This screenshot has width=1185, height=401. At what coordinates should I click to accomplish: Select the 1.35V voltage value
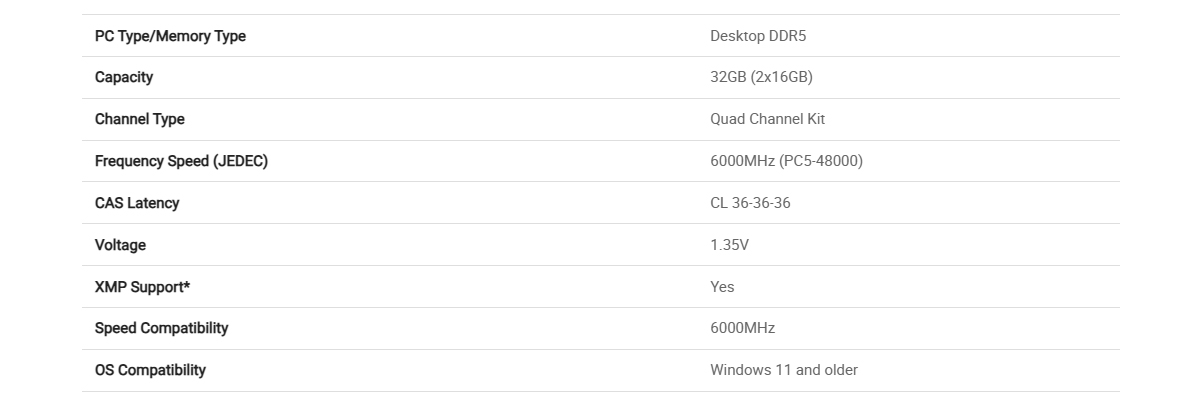click(x=729, y=245)
